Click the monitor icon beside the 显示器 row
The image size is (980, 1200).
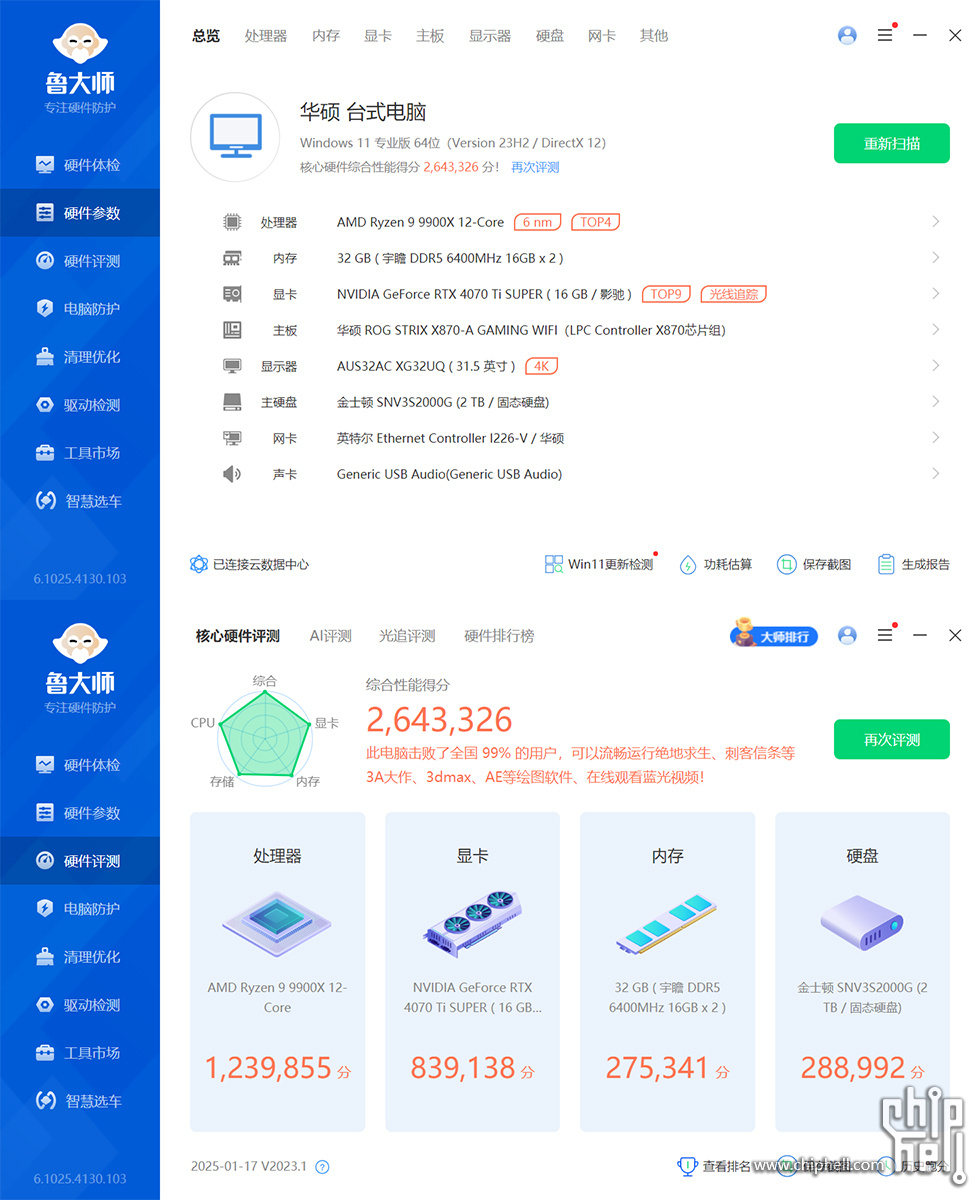(232, 366)
